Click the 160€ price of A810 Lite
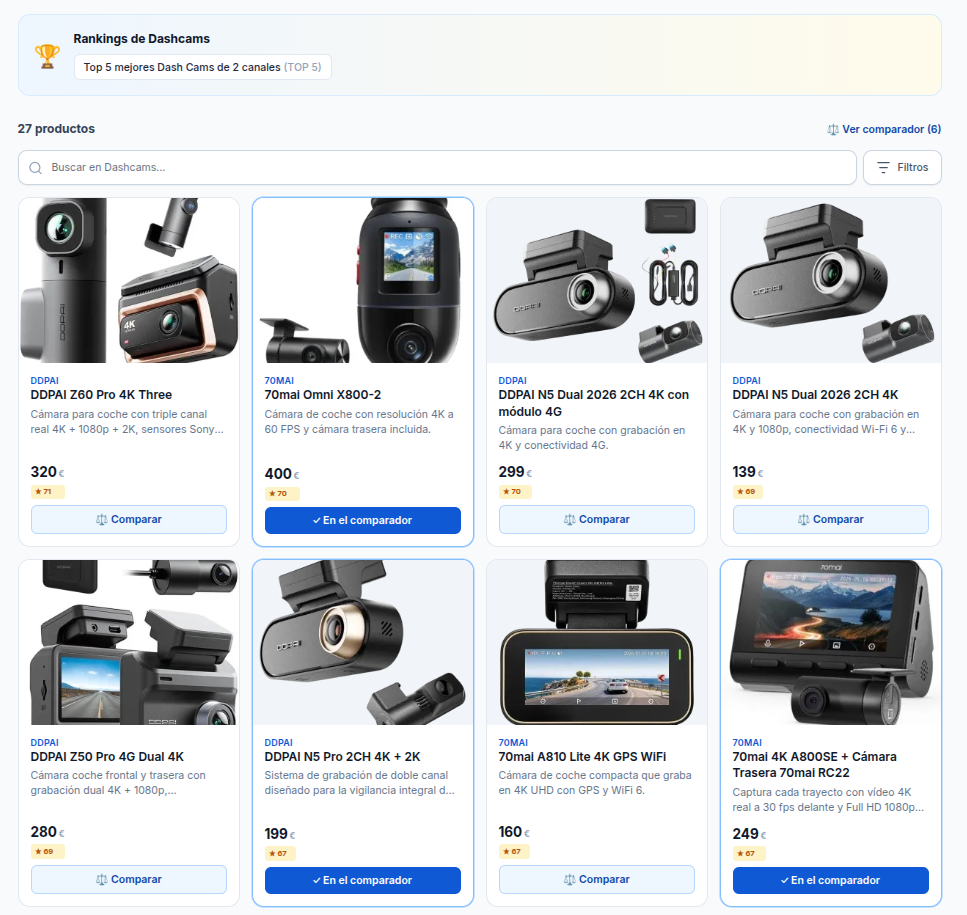The height and width of the screenshot is (915, 967). [x=514, y=832]
